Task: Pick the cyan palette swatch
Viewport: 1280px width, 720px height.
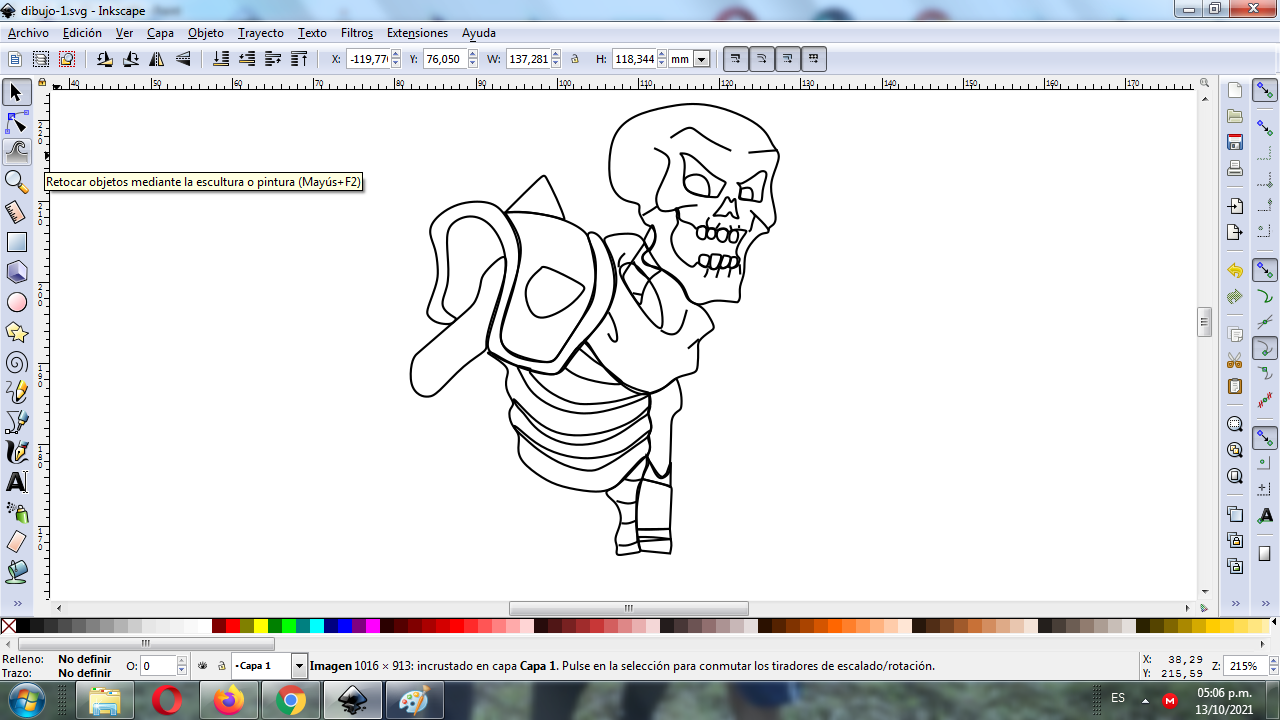Action: 317,626
